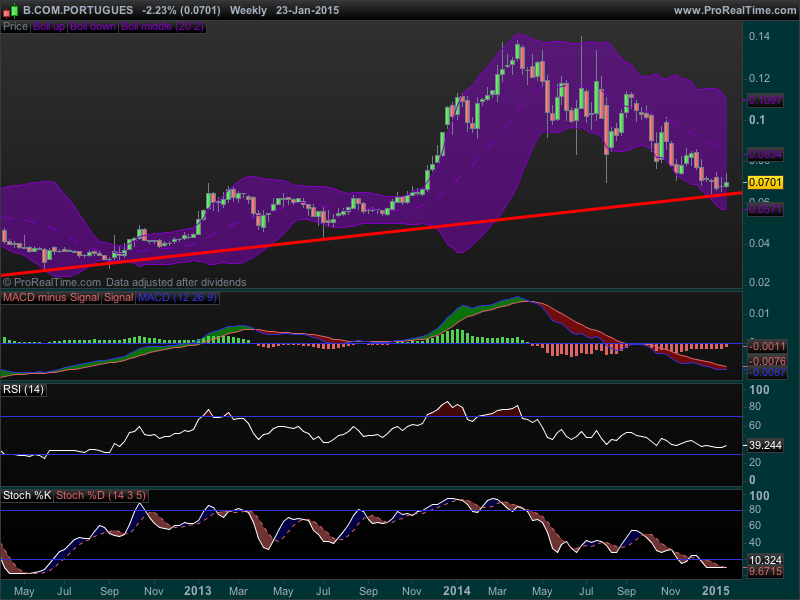Open the MACD (12 26 9) settings label

pos(177,298)
